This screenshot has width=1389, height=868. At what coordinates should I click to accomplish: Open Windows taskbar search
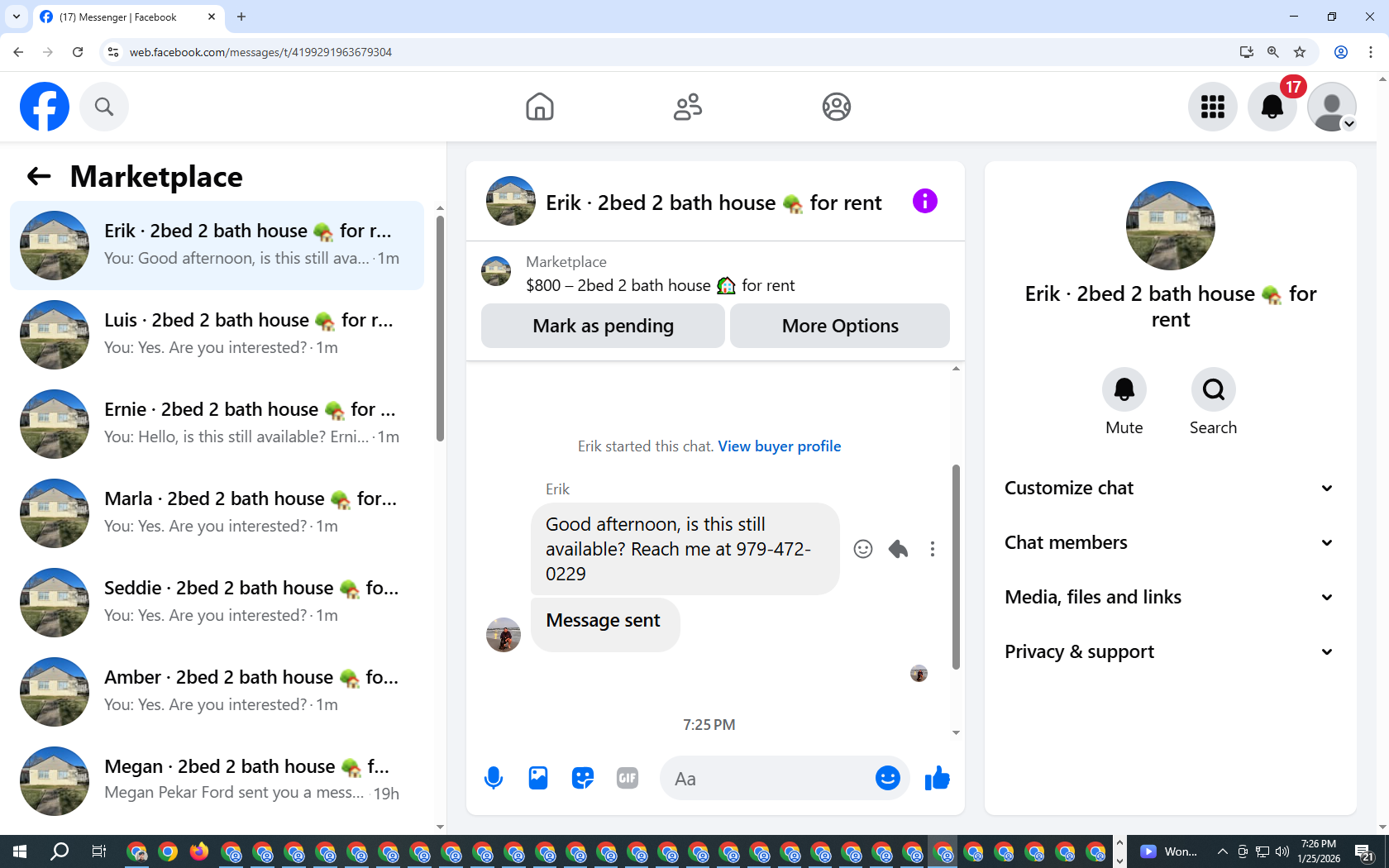point(60,851)
